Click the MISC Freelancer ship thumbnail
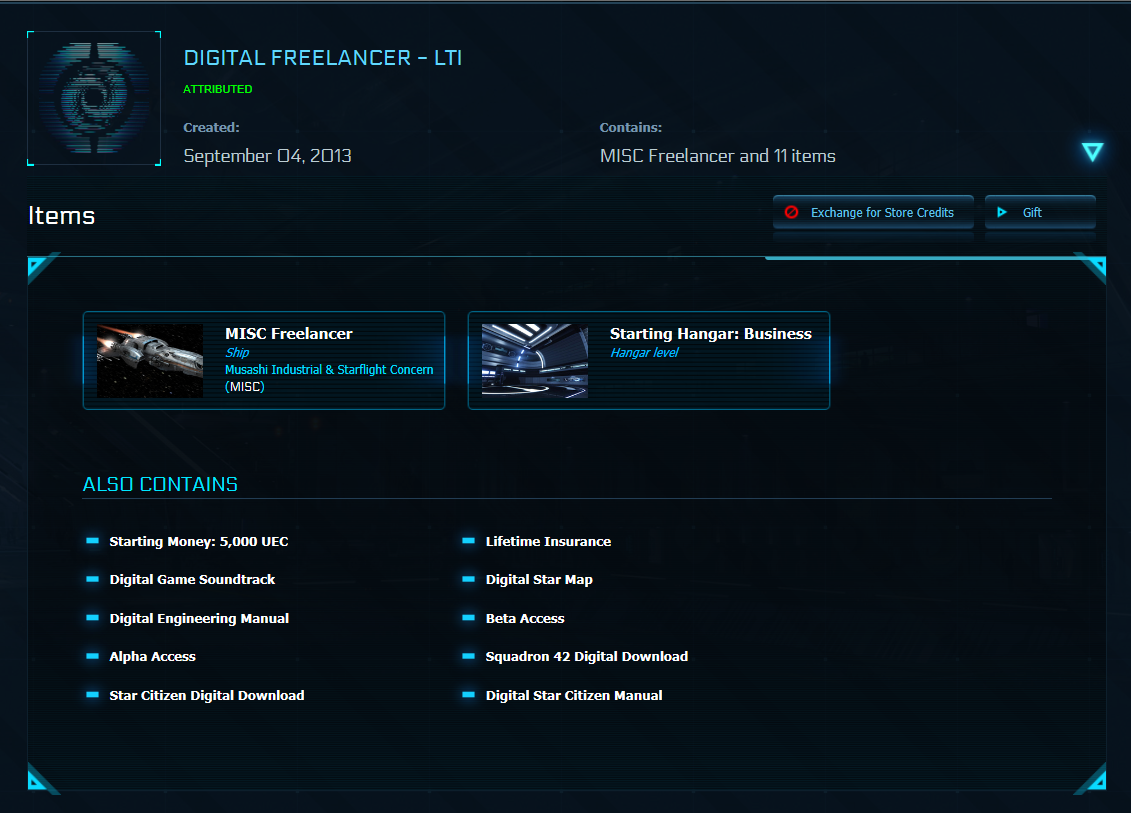This screenshot has width=1131, height=813. point(150,361)
